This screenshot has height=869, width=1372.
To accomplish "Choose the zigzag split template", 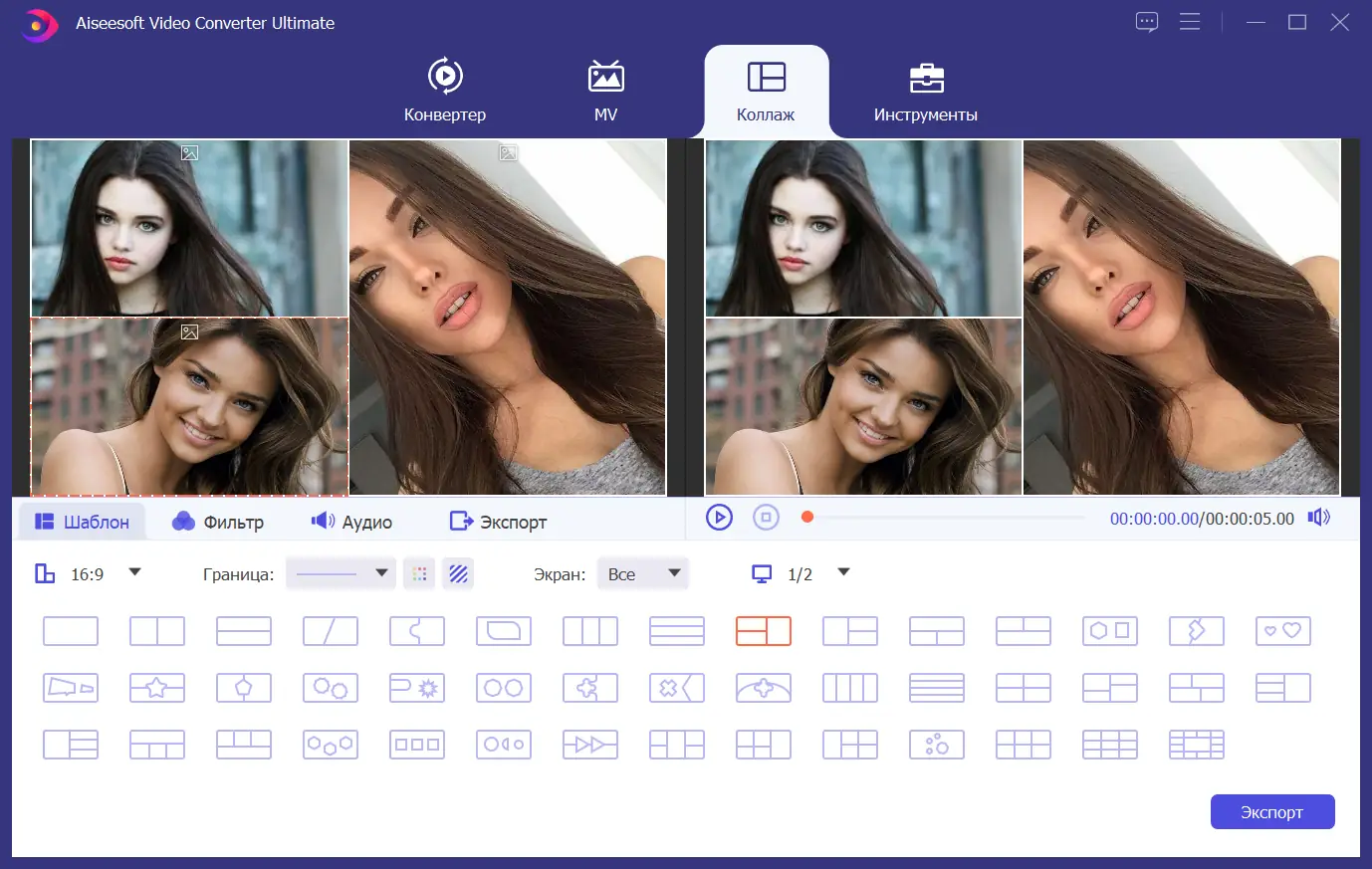I will (x=1197, y=631).
